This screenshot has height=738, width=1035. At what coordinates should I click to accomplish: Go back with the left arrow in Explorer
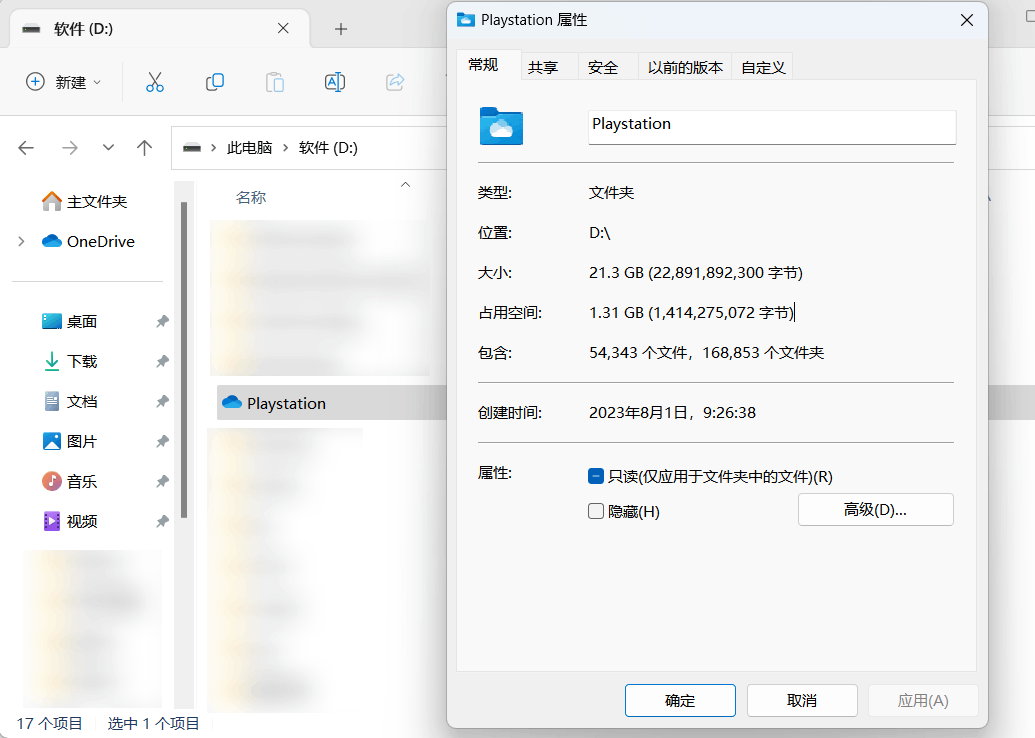(x=26, y=148)
